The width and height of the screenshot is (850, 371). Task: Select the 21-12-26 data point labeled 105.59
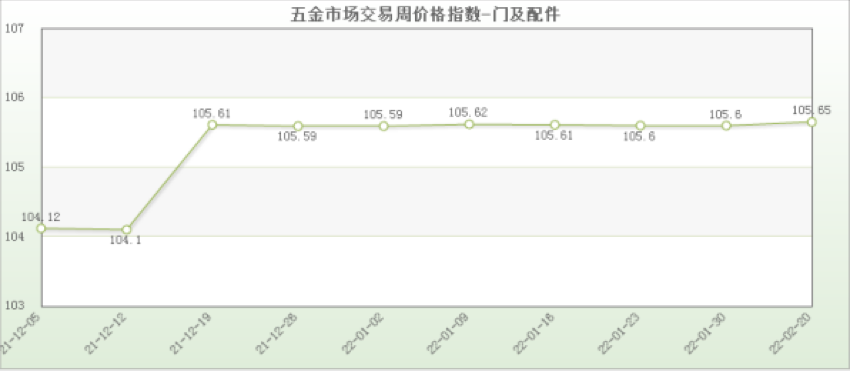tap(298, 126)
